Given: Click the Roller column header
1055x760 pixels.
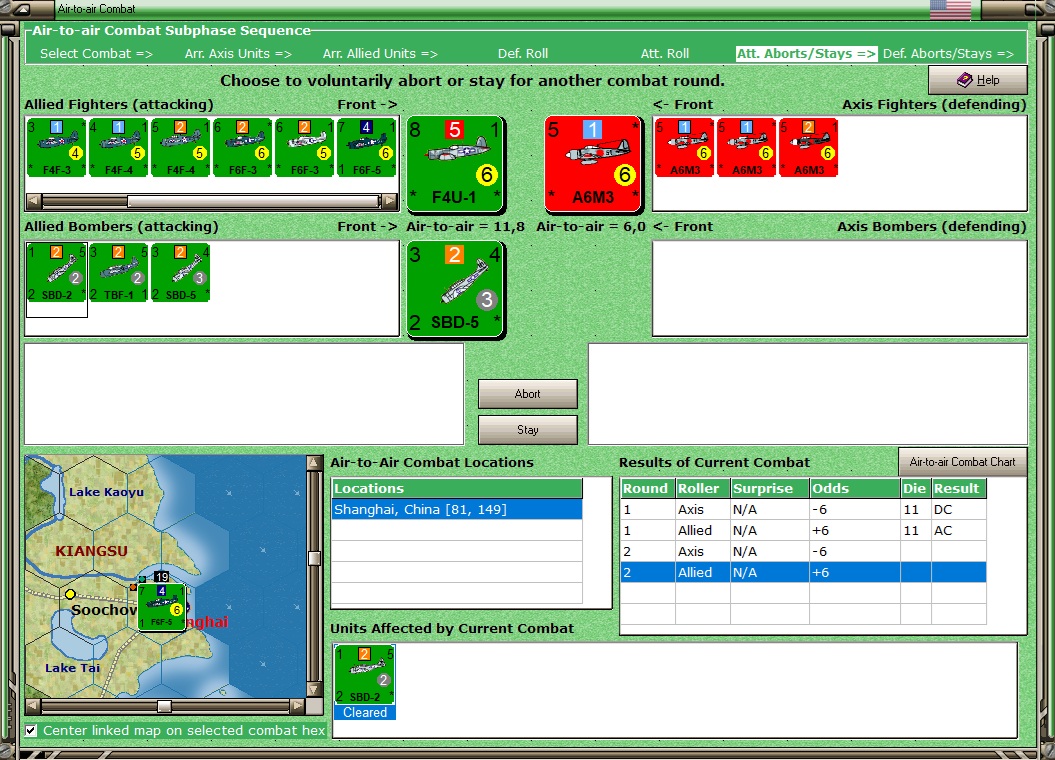Looking at the screenshot, I should [702, 488].
